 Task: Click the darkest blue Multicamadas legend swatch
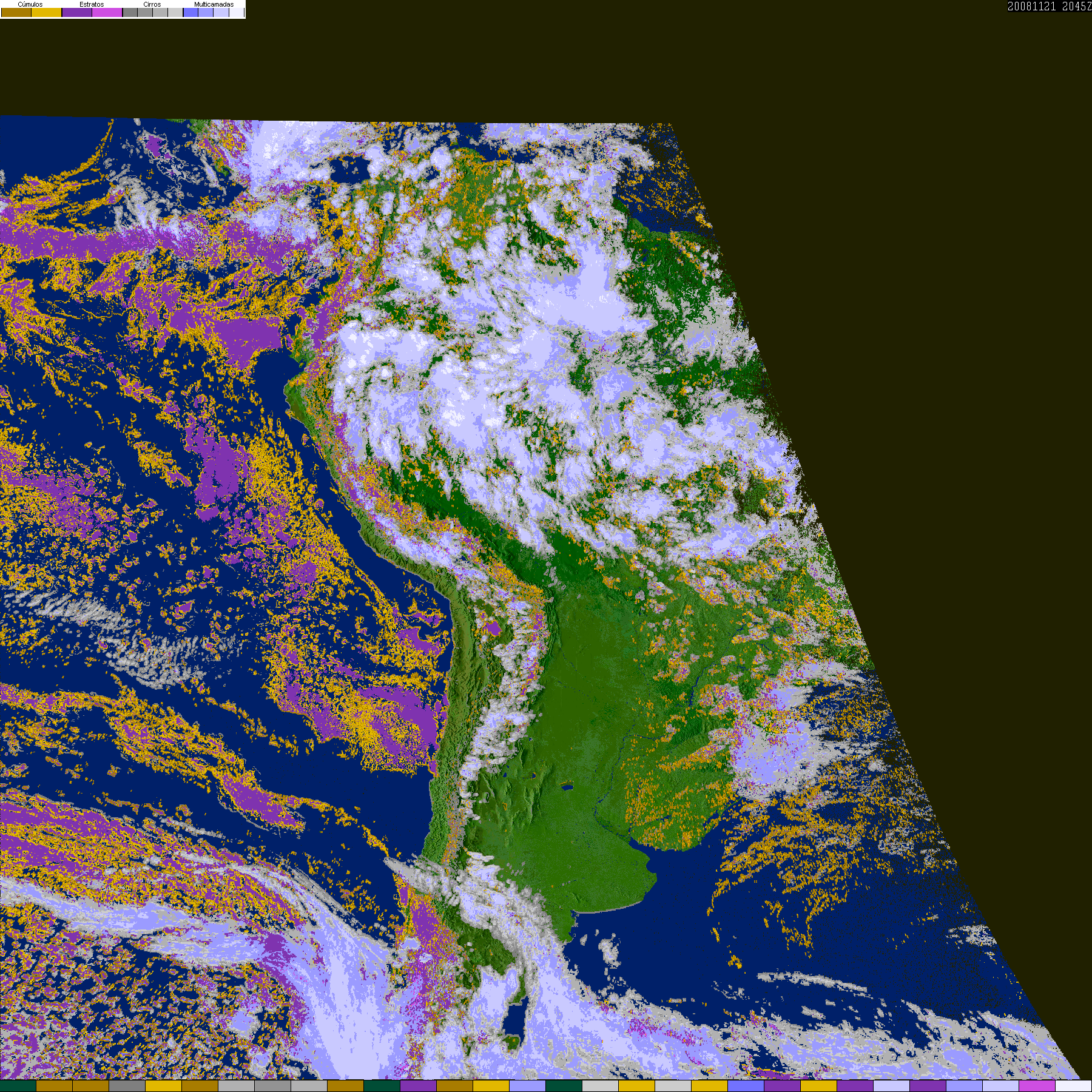click(x=190, y=12)
